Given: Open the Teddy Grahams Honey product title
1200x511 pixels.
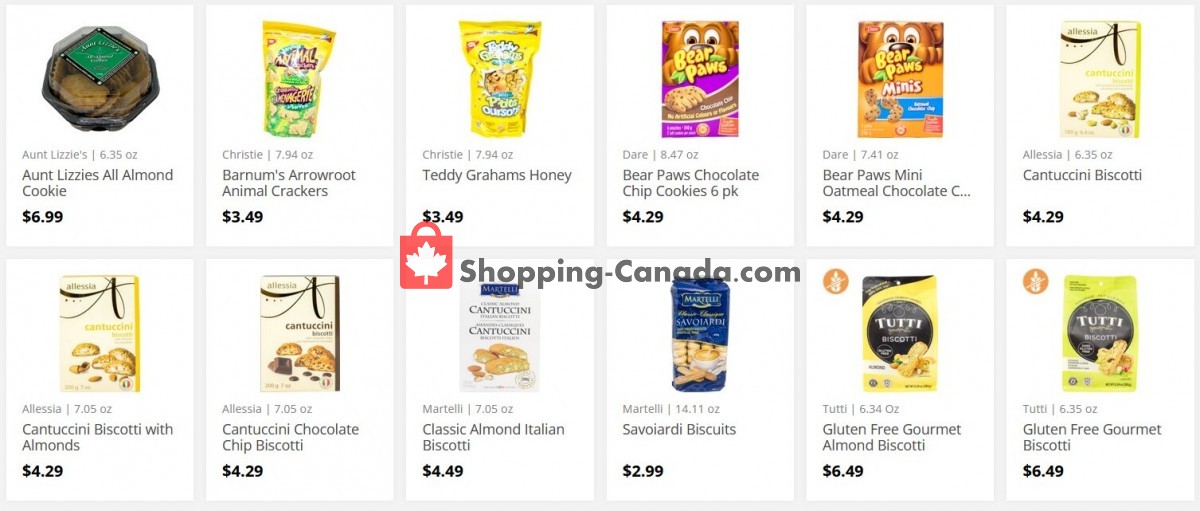Looking at the screenshot, I should point(497,175).
